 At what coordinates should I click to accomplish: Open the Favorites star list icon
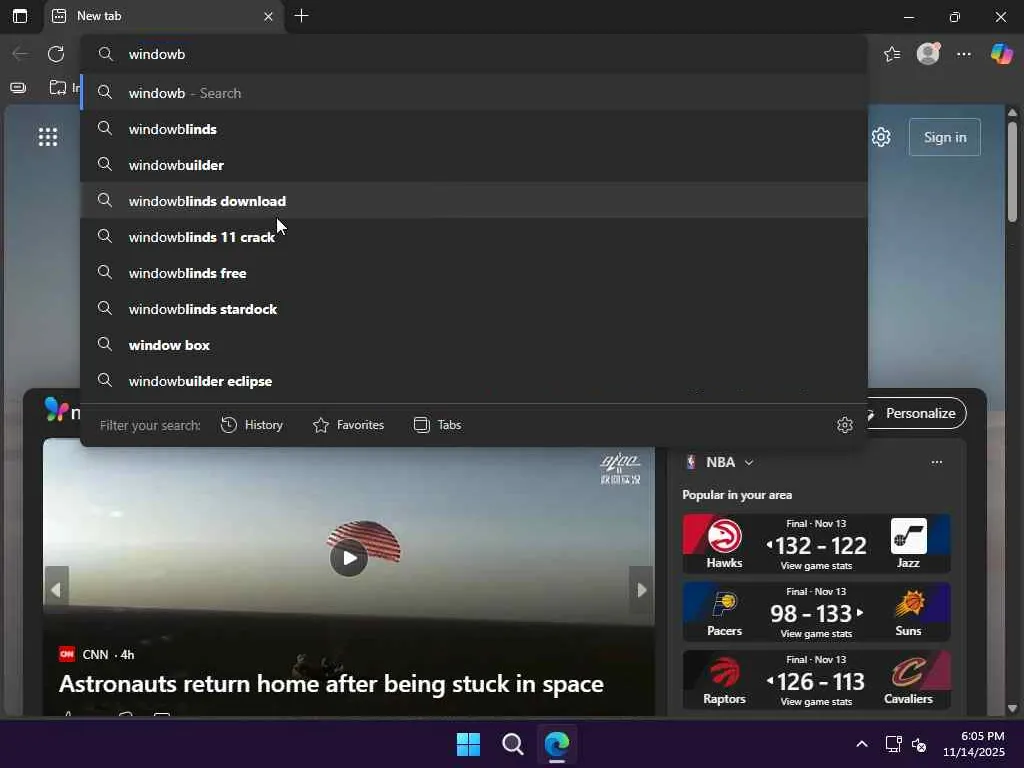pyautogui.click(x=892, y=54)
